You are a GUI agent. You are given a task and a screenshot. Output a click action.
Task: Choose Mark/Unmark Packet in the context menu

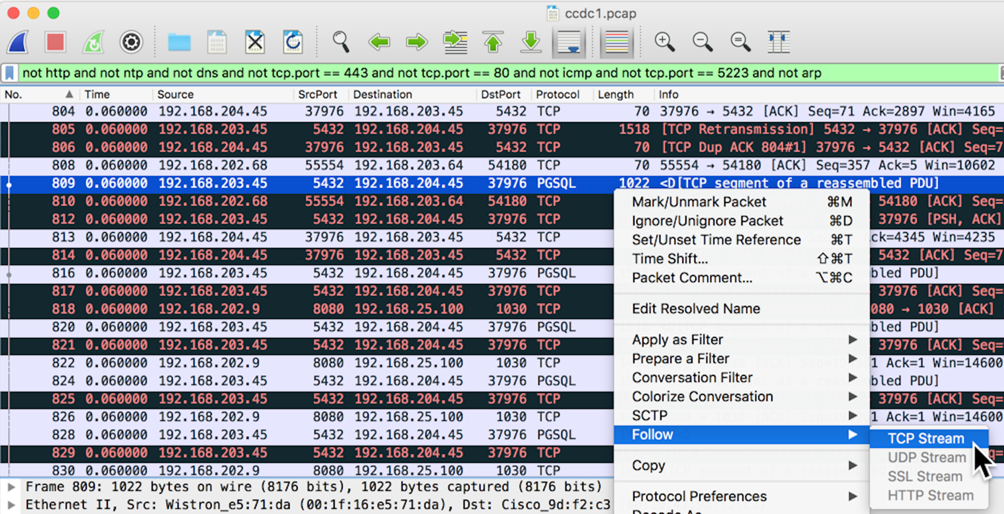pos(742,202)
